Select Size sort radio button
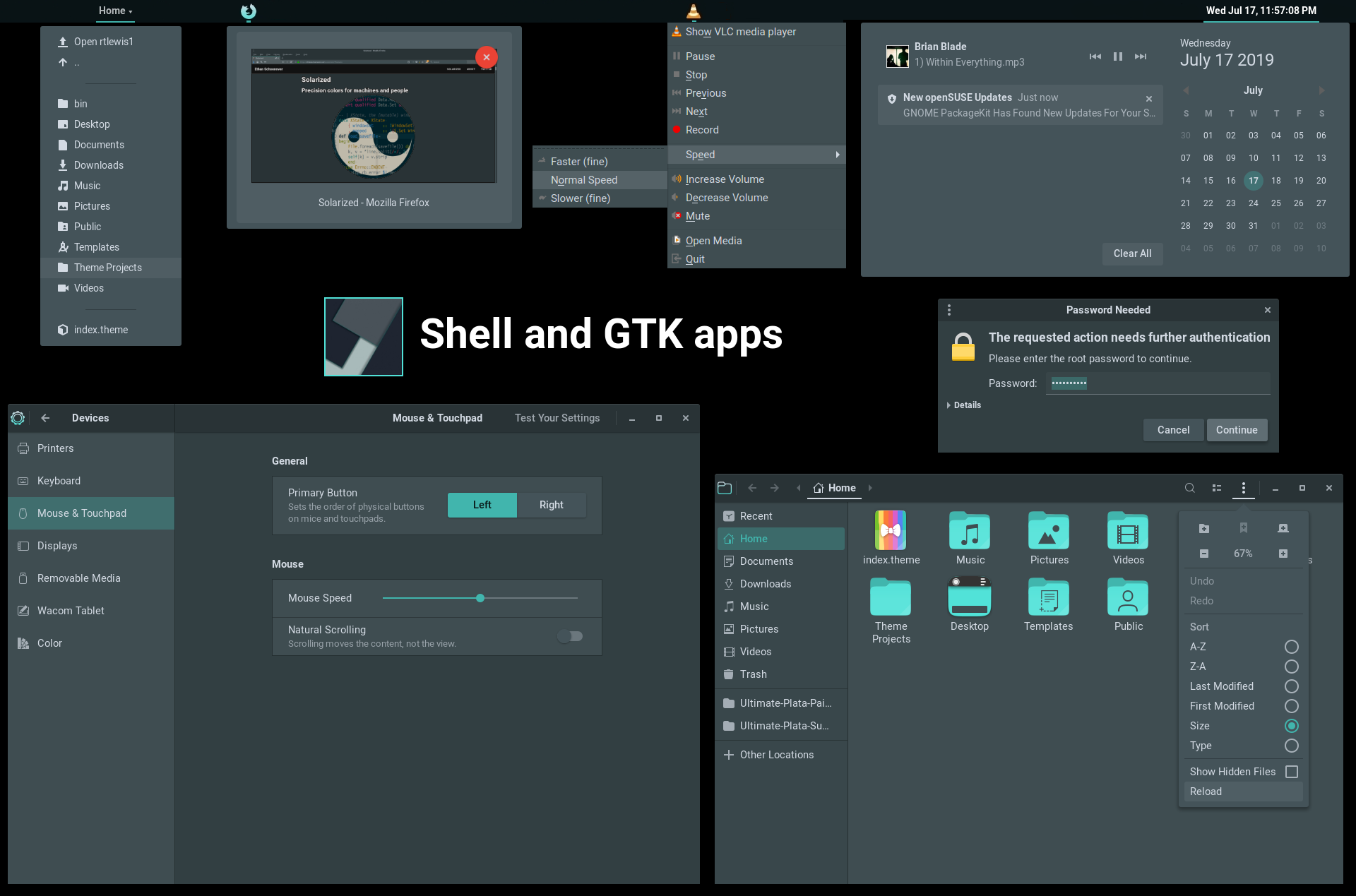The image size is (1356, 896). 1292,726
